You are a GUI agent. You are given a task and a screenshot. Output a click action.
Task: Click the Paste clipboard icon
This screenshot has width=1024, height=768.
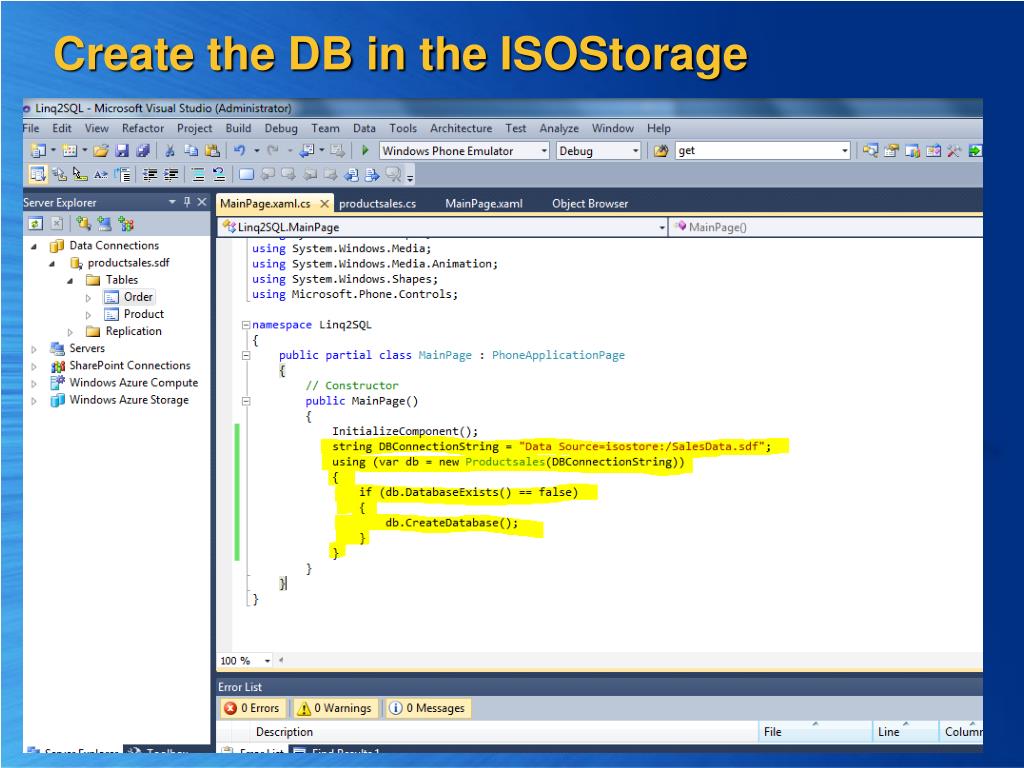212,151
